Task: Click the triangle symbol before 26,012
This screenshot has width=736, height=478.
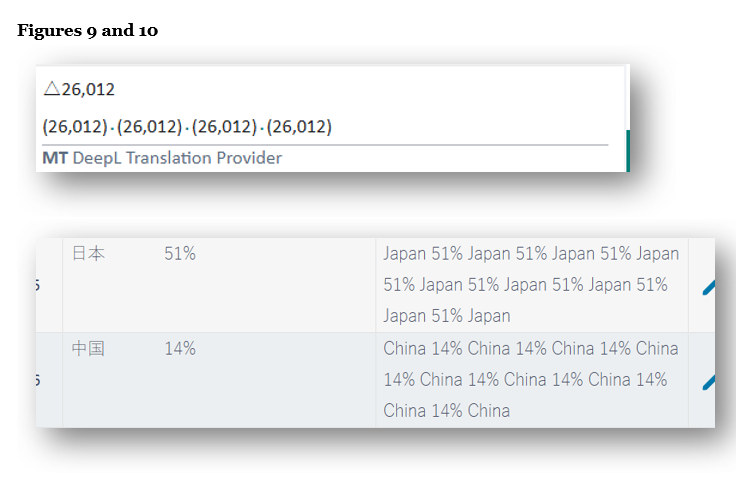Action: tap(51, 90)
